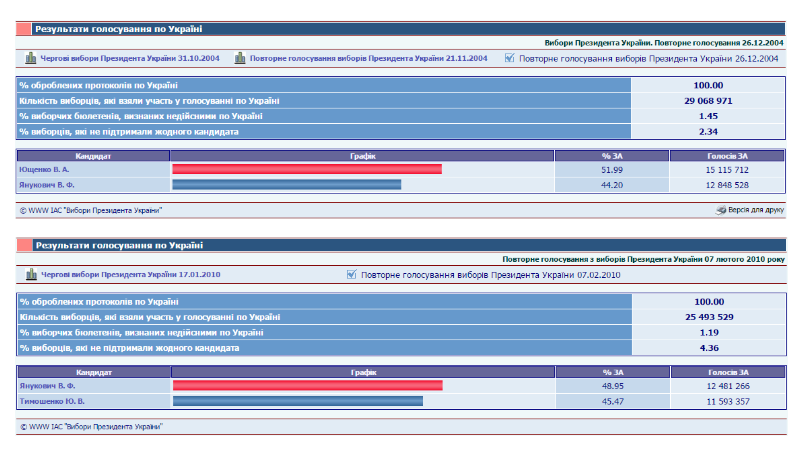Open Повторне голосування виборів 21.11.2004 link

[x=368, y=58]
